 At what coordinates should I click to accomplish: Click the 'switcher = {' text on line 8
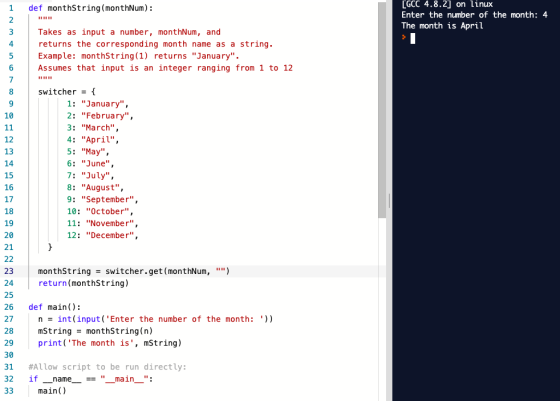67,92
